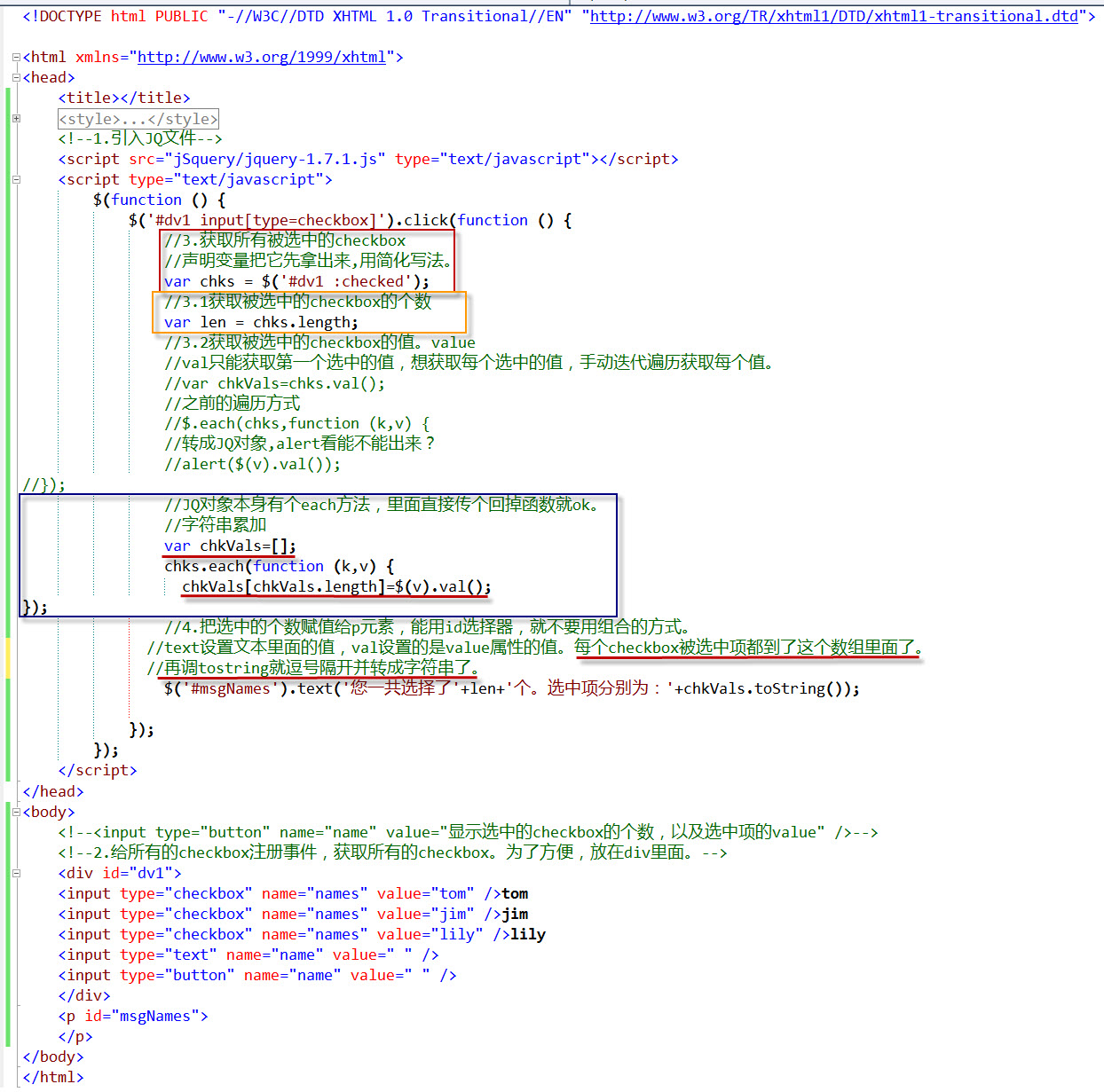Collapse the head element outline toggle
The height and width of the screenshot is (1092, 1104).
click(x=16, y=77)
